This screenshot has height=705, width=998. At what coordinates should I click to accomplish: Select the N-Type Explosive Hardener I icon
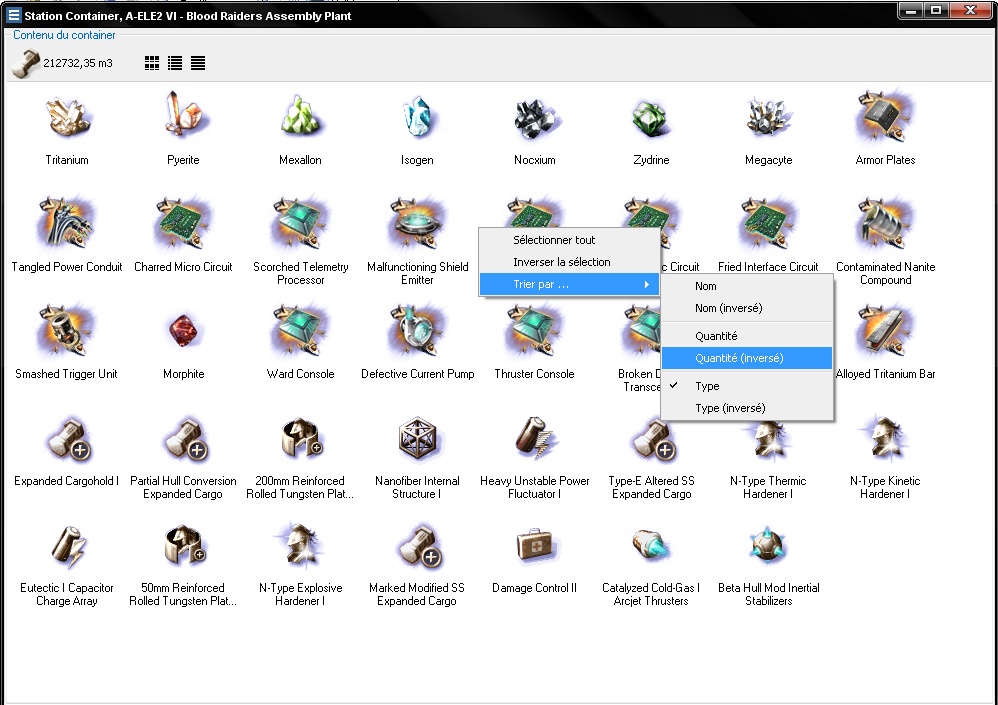coord(300,545)
